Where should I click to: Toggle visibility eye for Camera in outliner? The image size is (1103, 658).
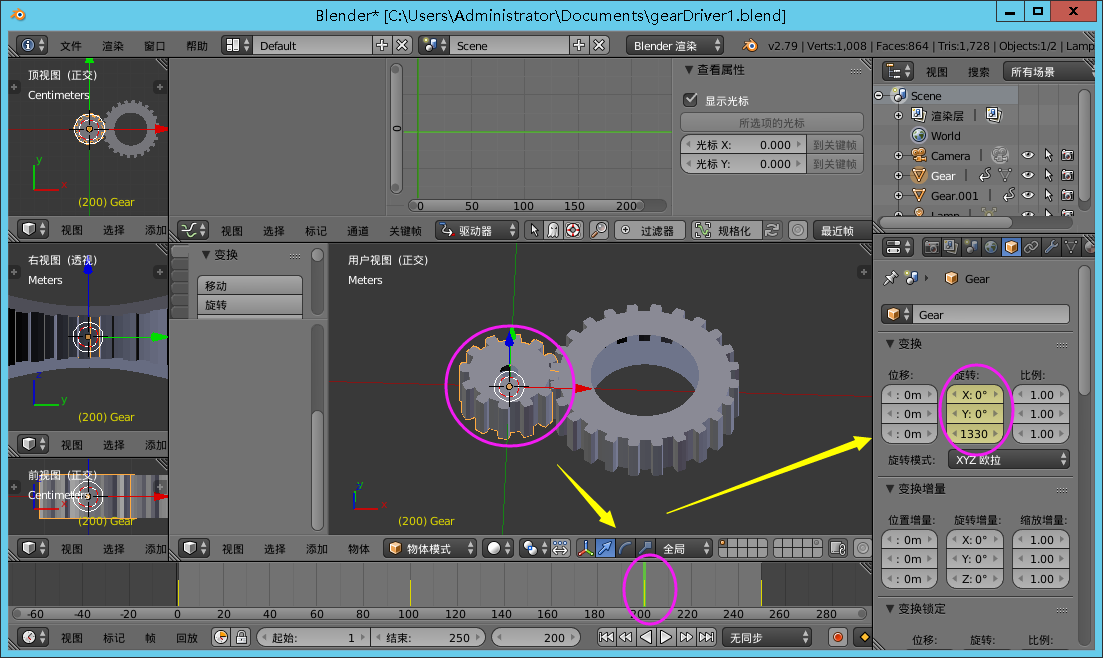(x=1028, y=156)
